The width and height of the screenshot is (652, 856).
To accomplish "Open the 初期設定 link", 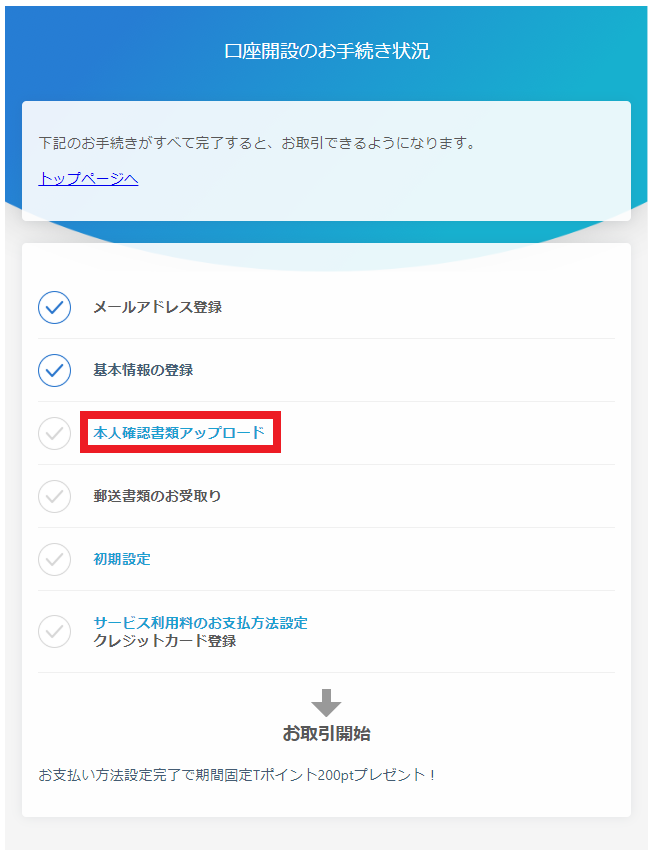I will click(122, 559).
